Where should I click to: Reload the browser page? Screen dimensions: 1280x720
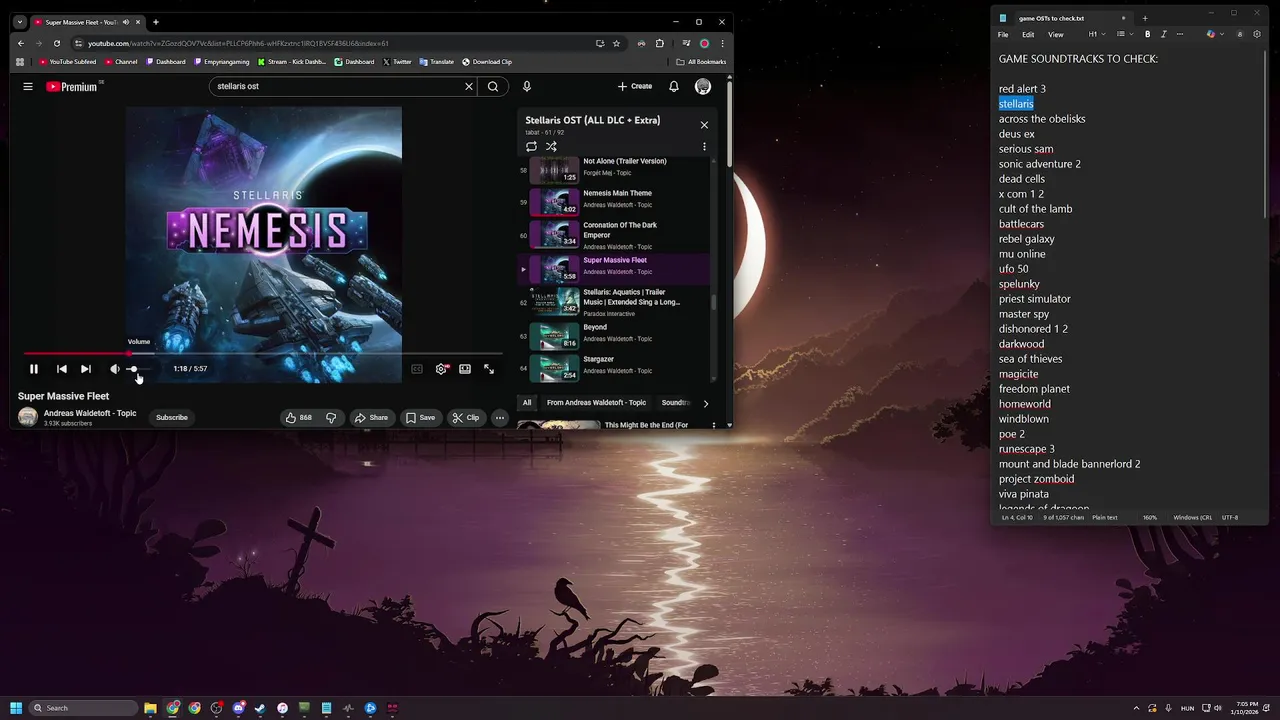[57, 43]
